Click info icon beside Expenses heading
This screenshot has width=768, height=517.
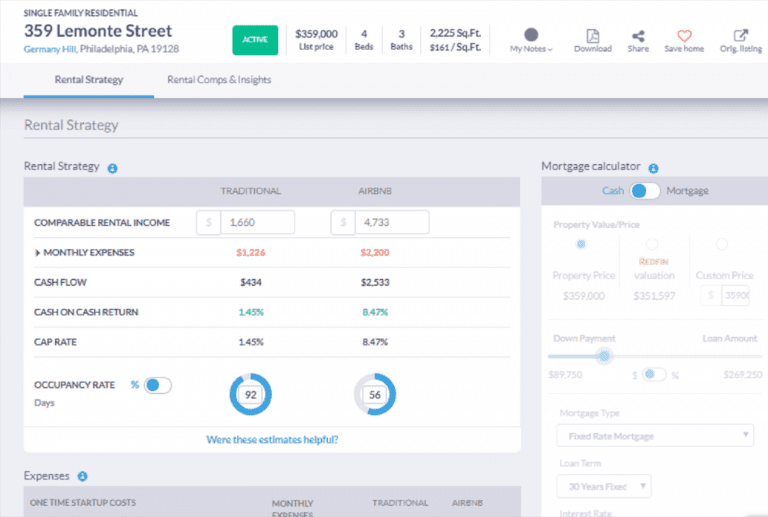click(x=82, y=477)
